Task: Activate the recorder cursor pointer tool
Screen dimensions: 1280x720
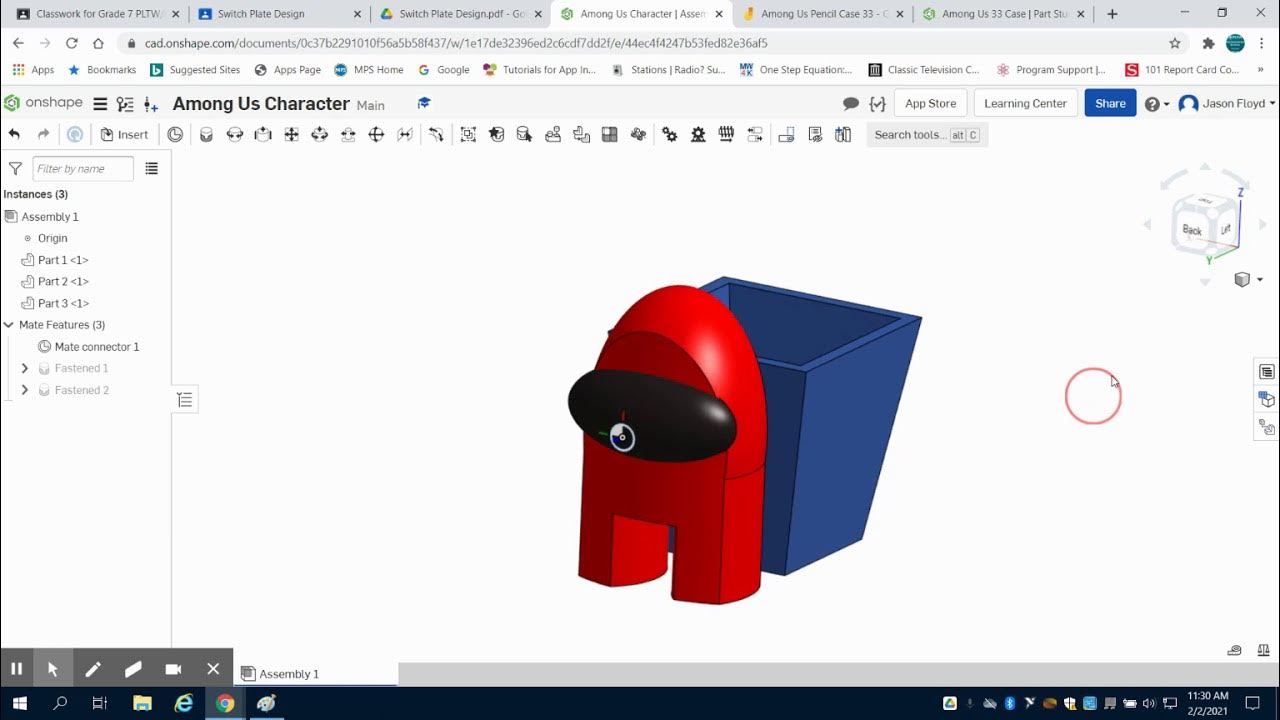Action: click(53, 669)
